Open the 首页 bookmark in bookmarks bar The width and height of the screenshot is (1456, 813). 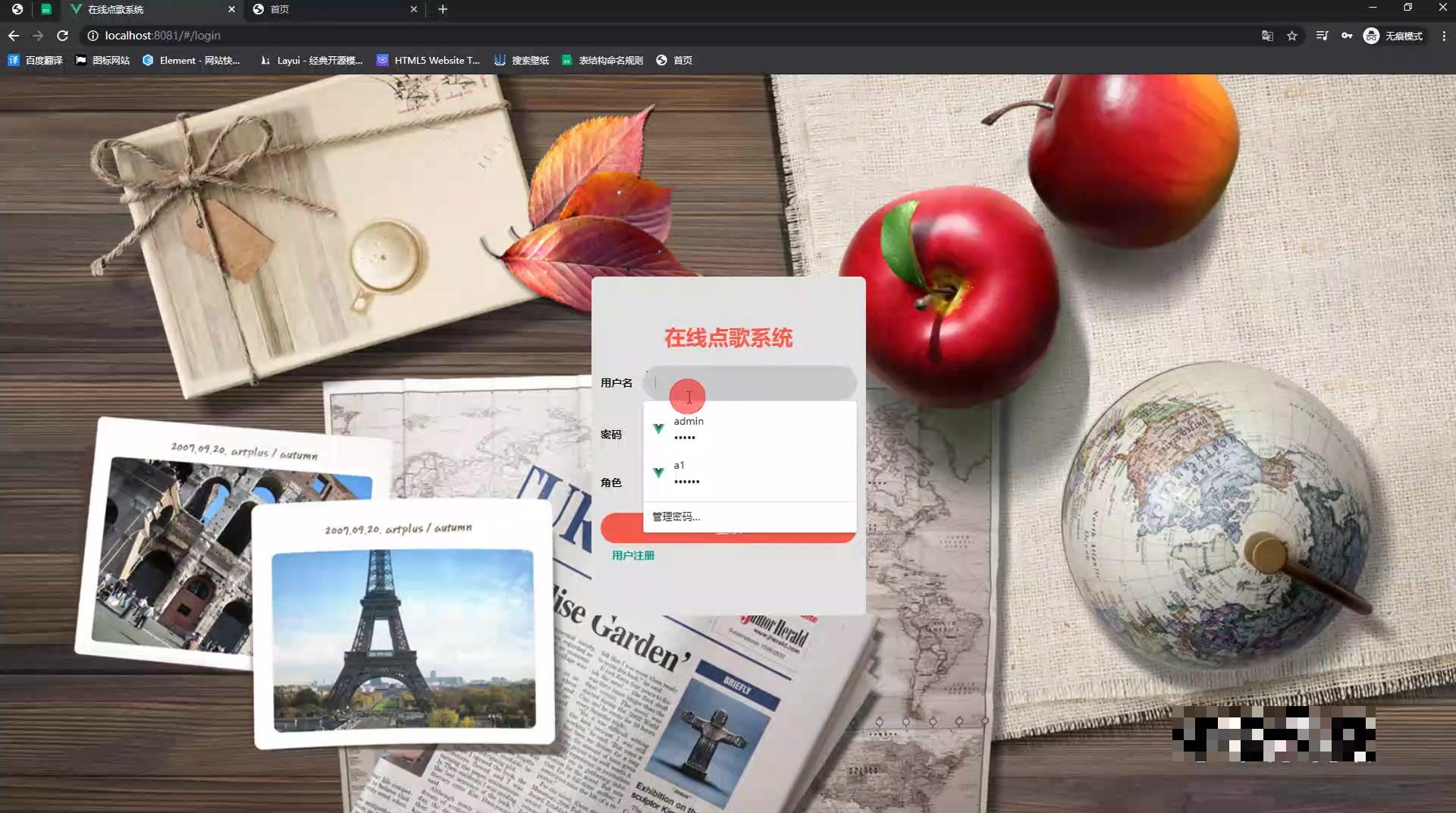pyautogui.click(x=674, y=60)
